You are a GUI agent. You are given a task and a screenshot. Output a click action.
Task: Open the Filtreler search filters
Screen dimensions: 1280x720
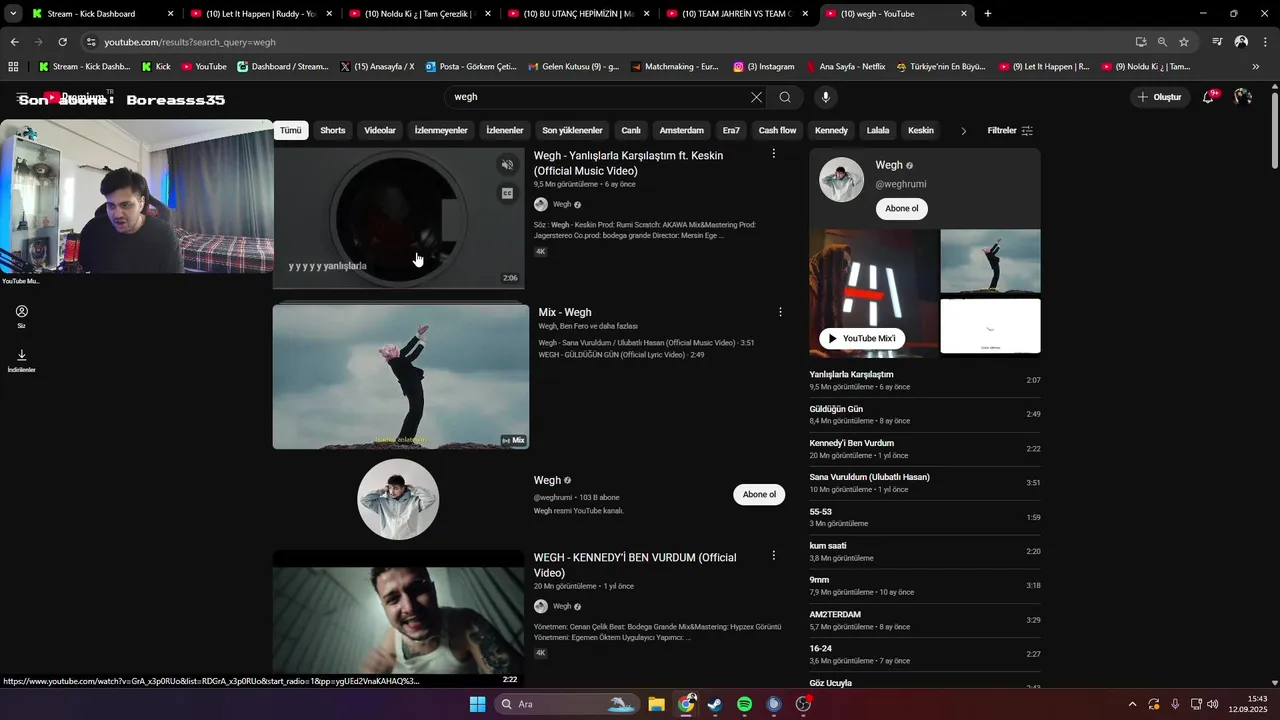[1010, 130]
